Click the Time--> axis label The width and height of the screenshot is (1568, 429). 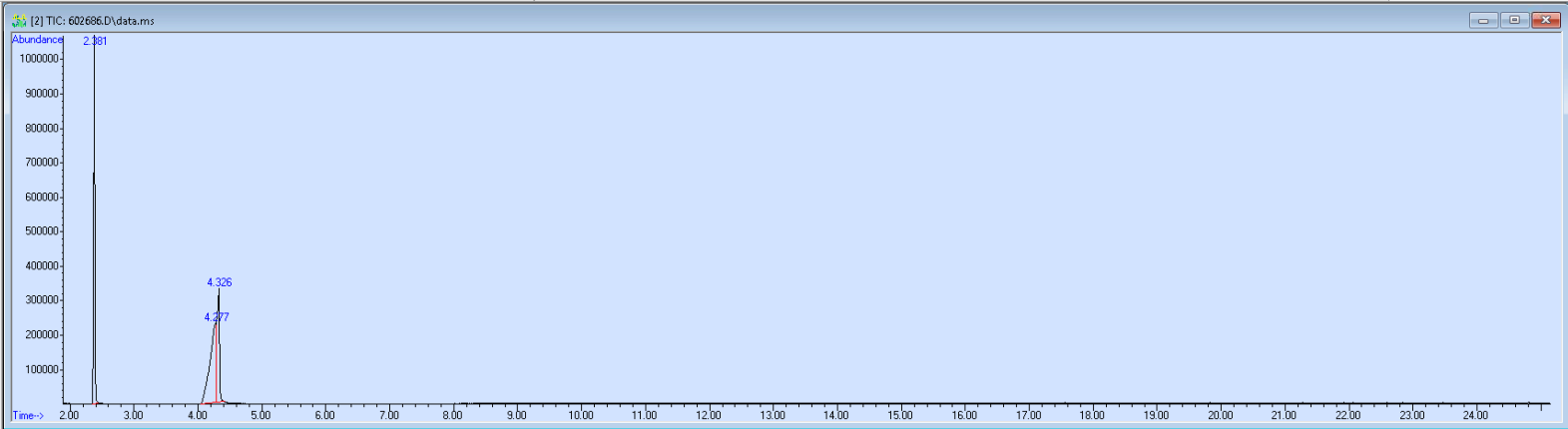point(28,415)
